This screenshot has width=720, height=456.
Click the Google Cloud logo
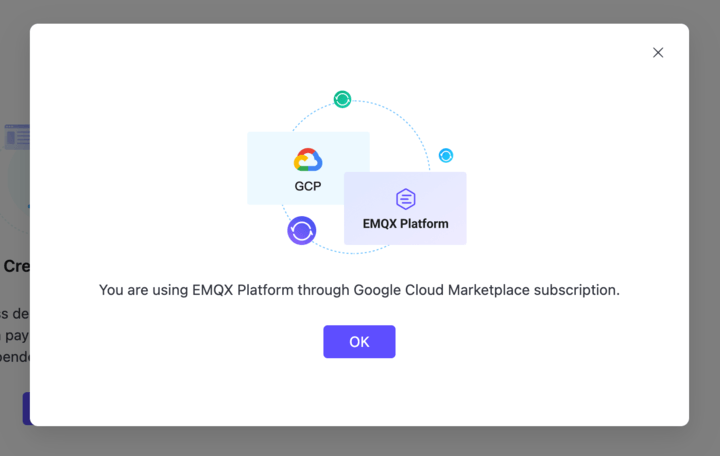pyautogui.click(x=308, y=160)
